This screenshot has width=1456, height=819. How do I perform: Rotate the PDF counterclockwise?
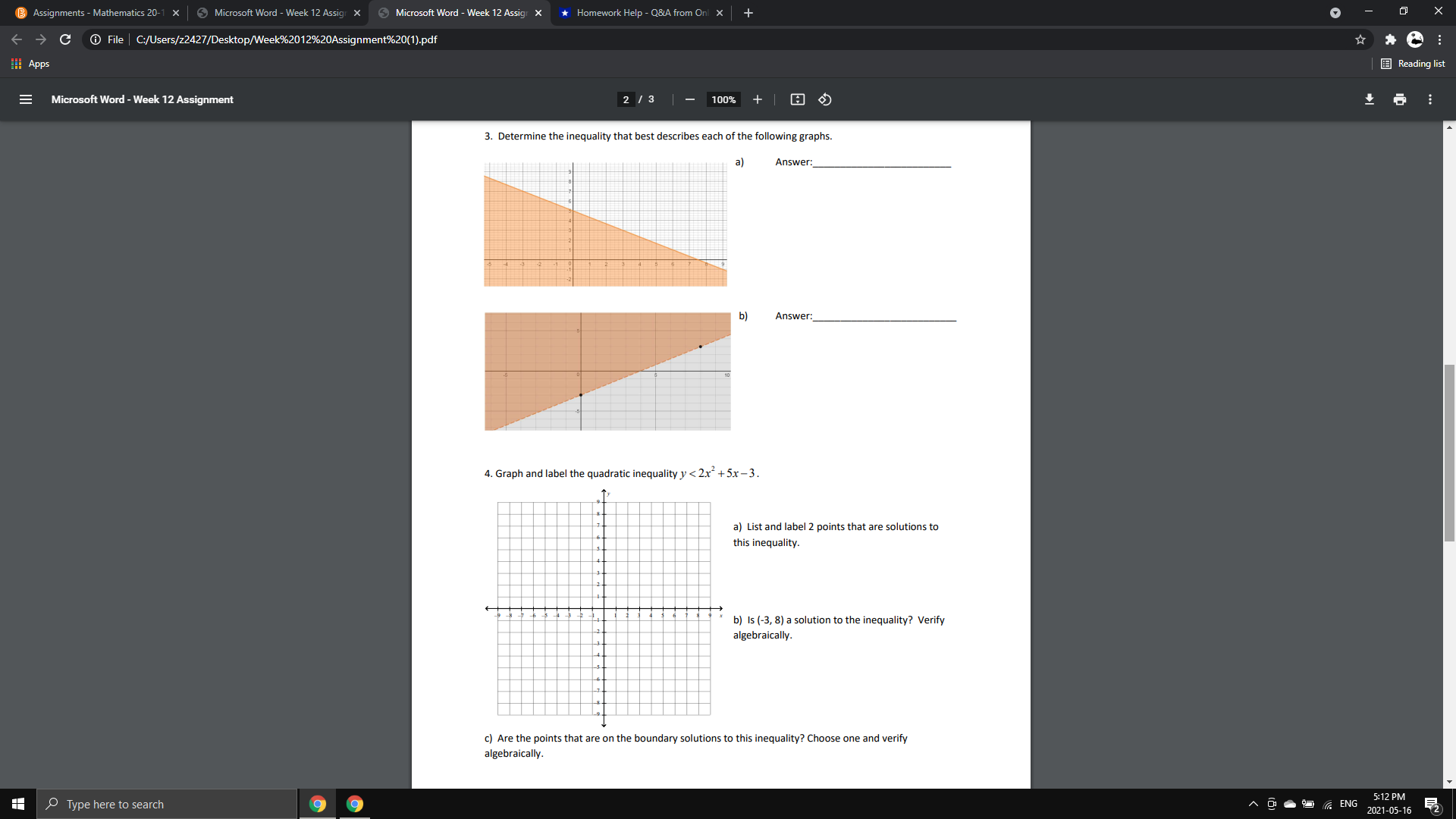[824, 99]
